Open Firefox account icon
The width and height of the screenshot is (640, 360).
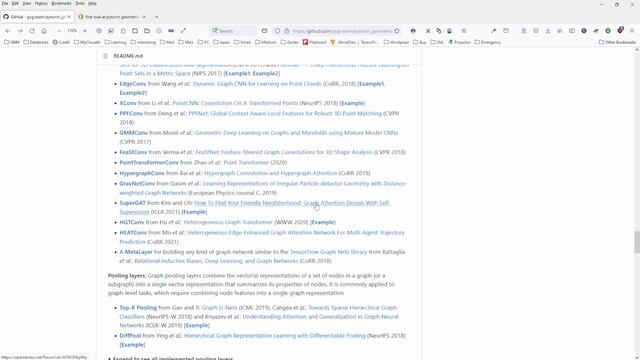coord(524,31)
